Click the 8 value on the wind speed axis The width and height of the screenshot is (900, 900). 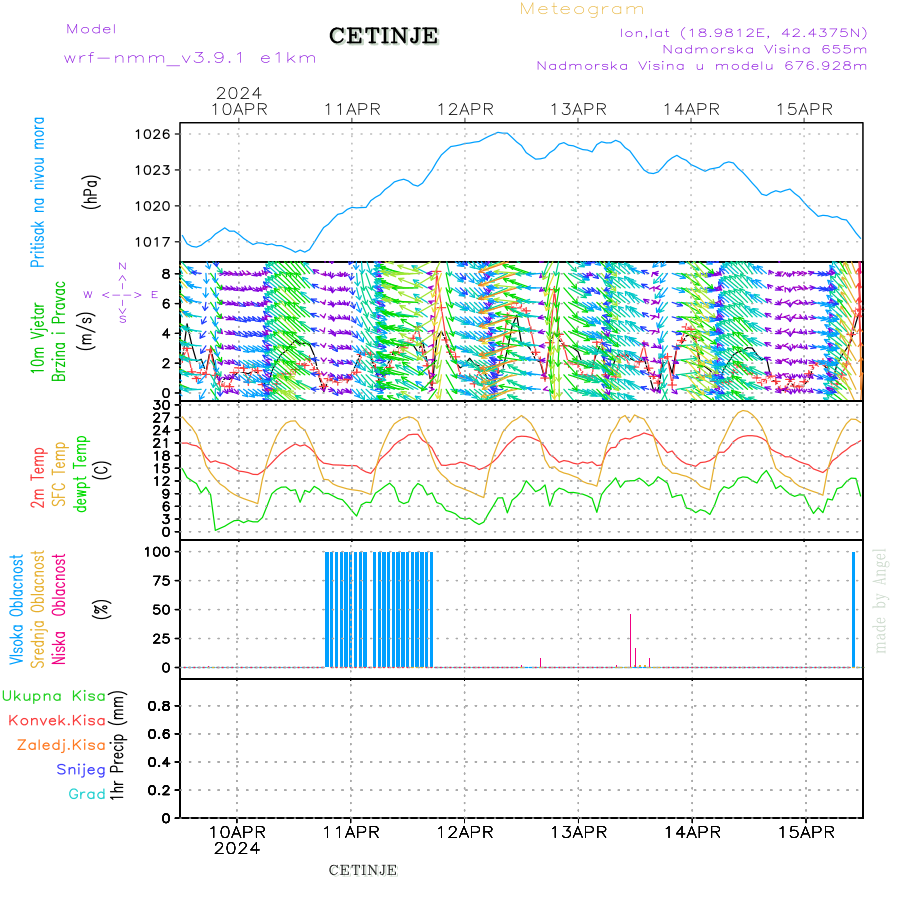point(166,274)
